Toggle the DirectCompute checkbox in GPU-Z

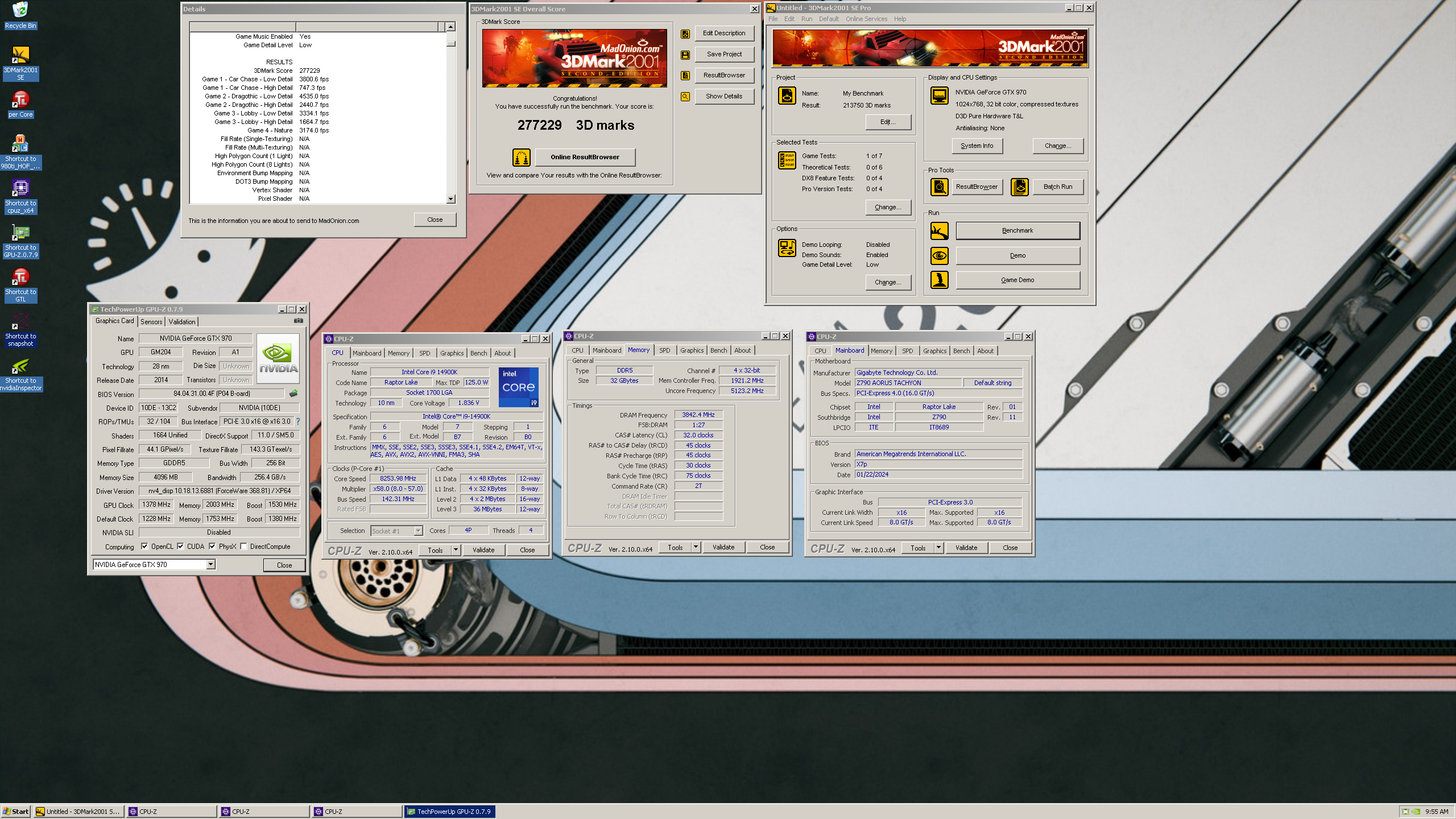click(243, 547)
